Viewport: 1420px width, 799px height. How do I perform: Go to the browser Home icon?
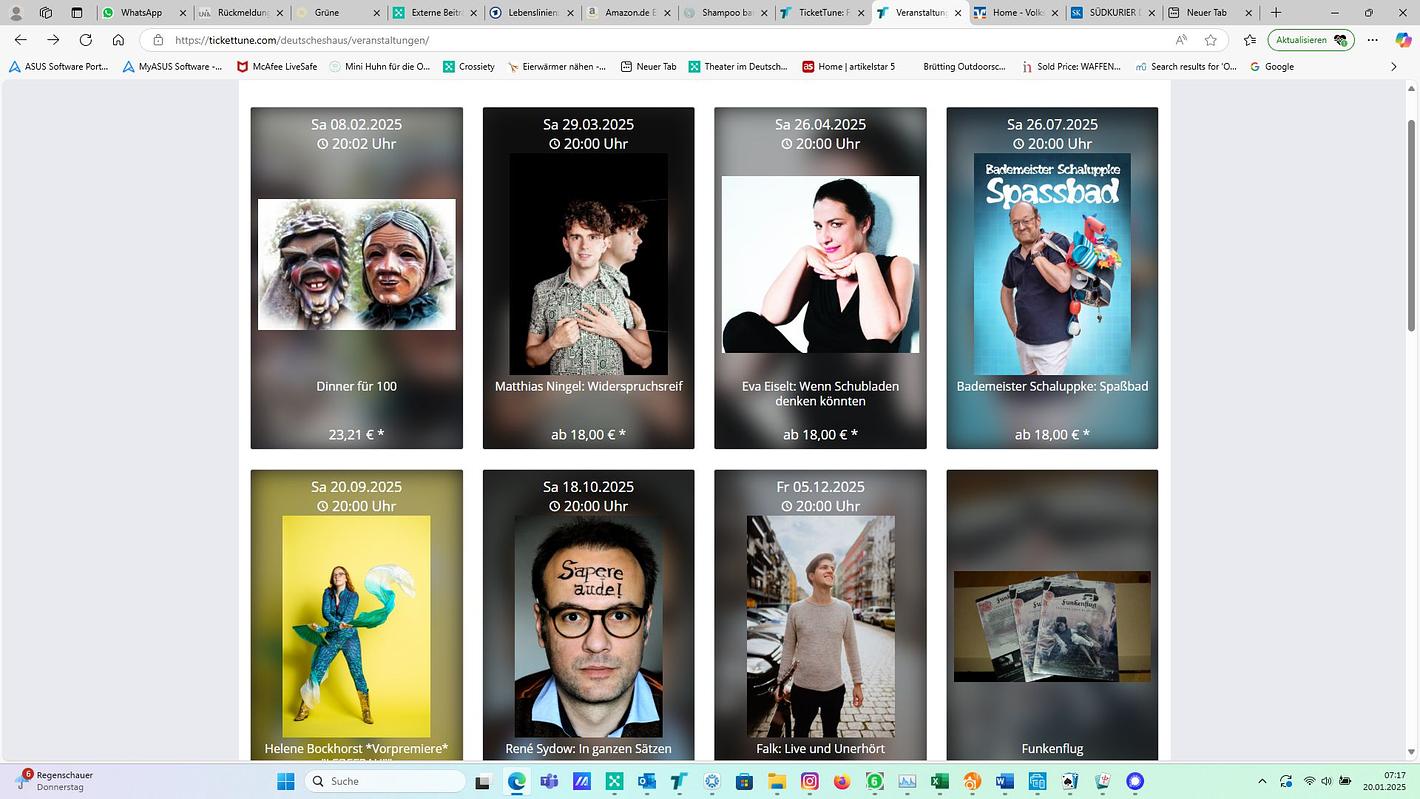pyautogui.click(x=118, y=40)
